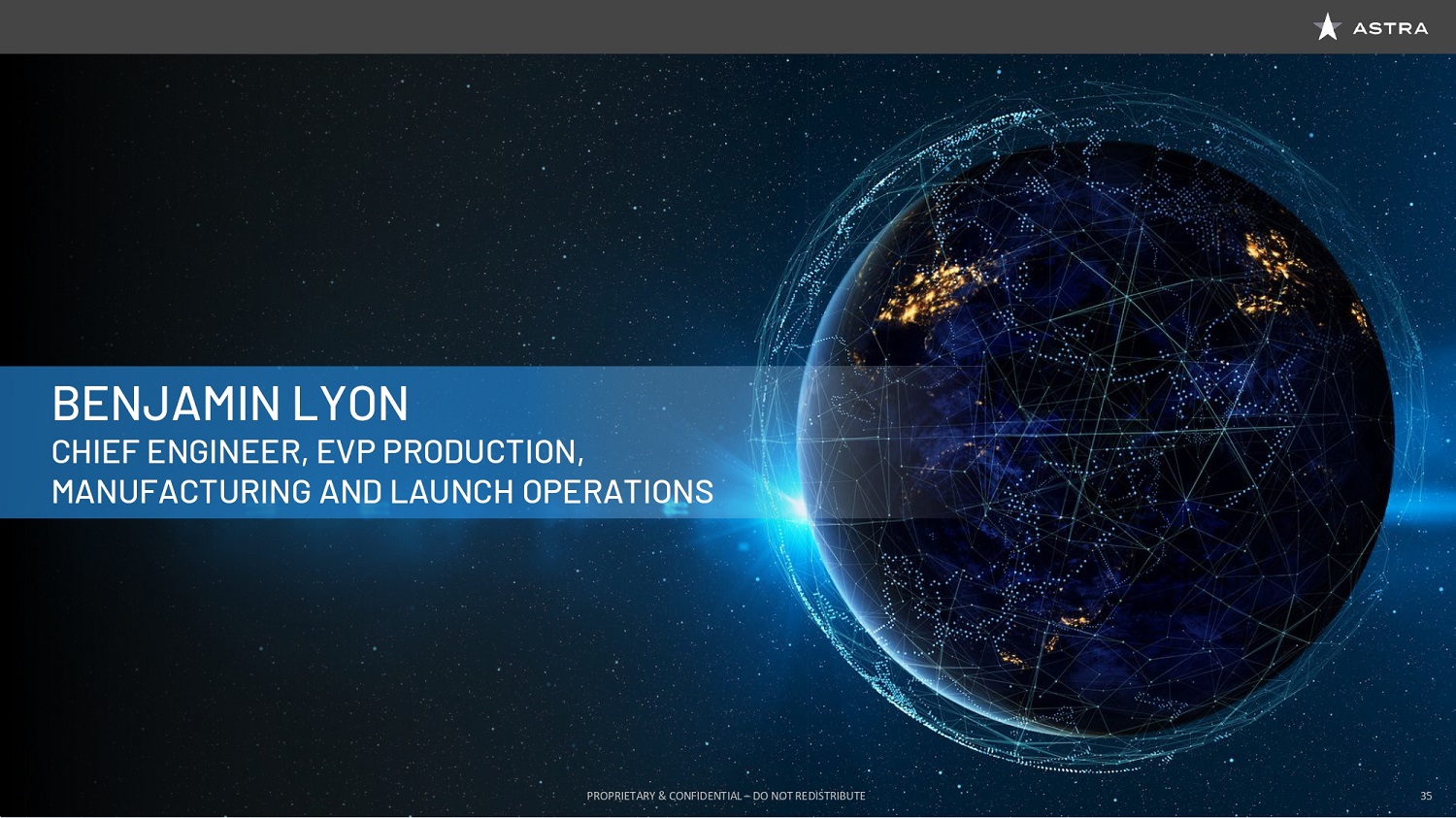Select the word LYON in the title

(x=350, y=404)
